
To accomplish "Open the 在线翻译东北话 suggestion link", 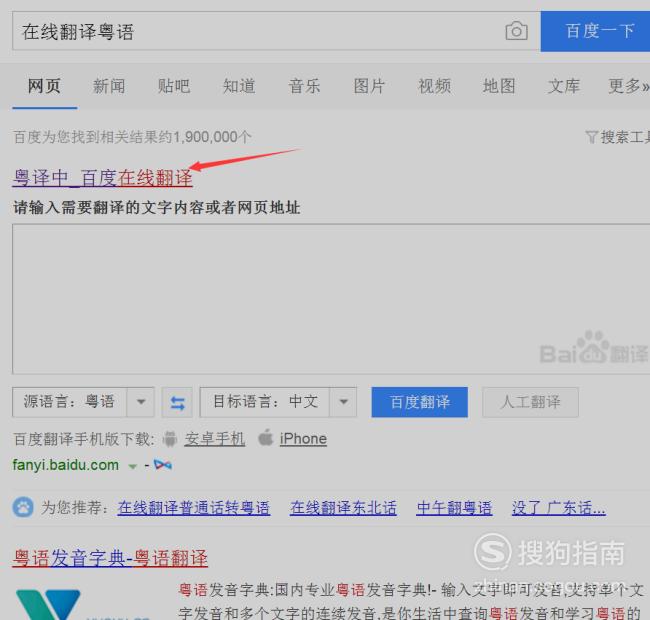I will (343, 508).
